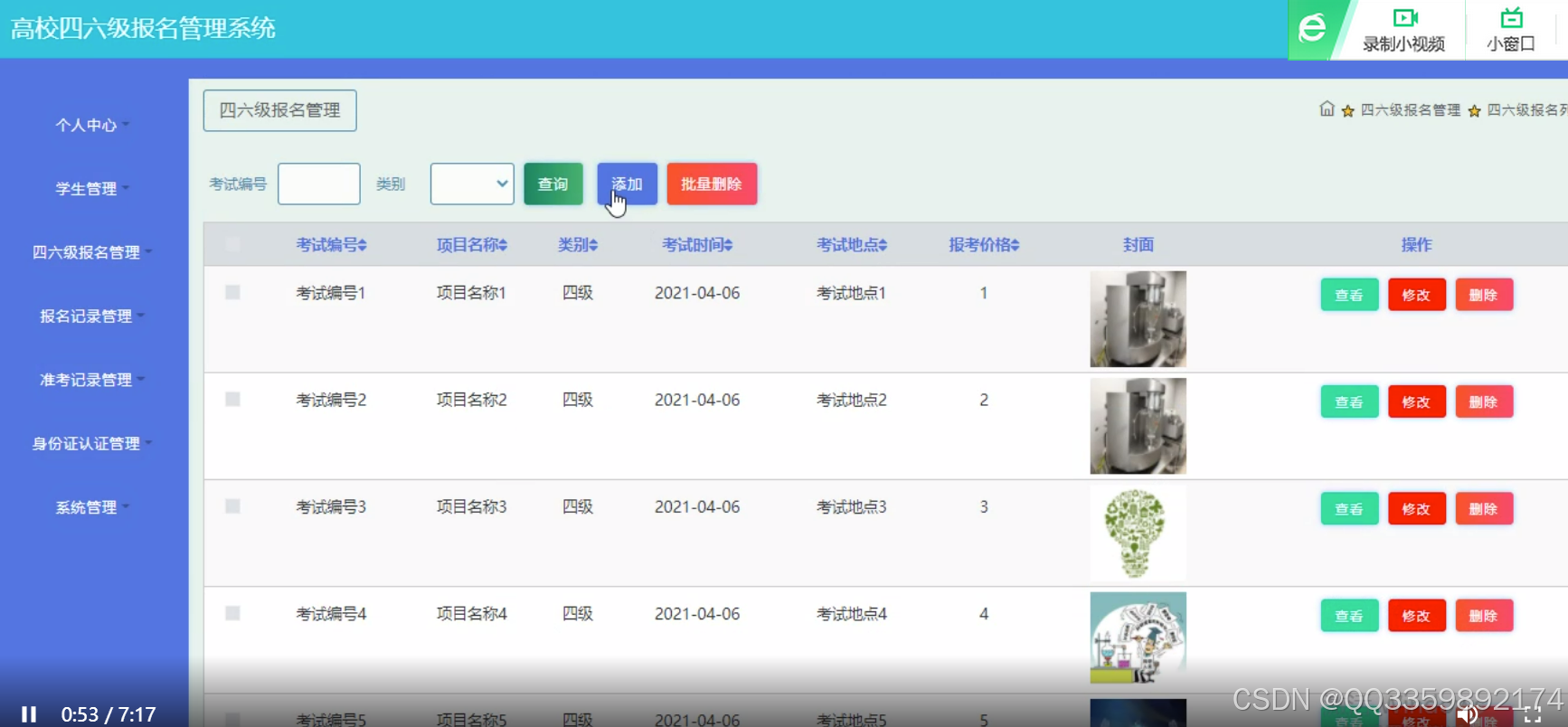Click the home icon in breadcrumb

tap(1327, 109)
